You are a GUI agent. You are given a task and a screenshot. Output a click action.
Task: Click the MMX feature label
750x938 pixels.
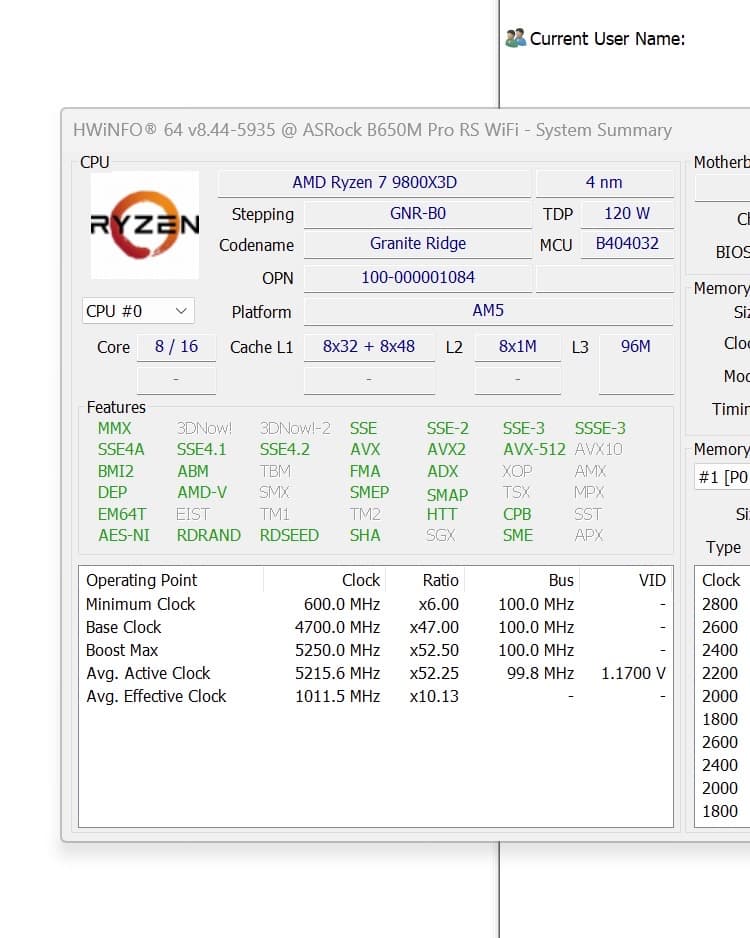point(114,428)
